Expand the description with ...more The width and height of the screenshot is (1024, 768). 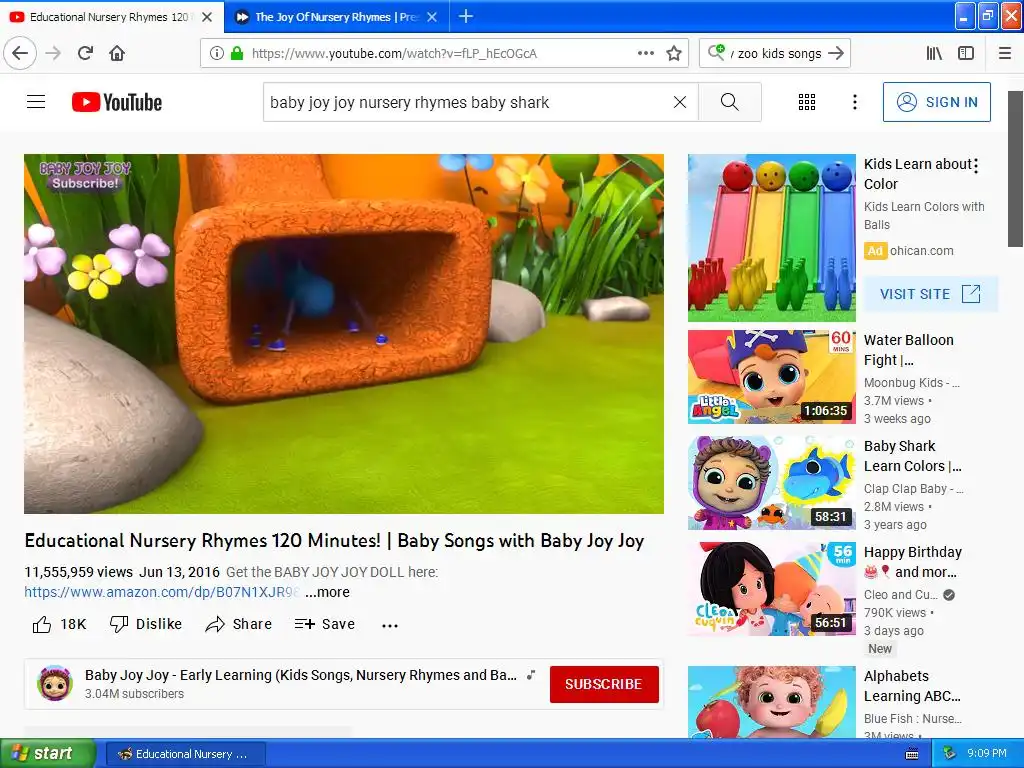point(327,592)
